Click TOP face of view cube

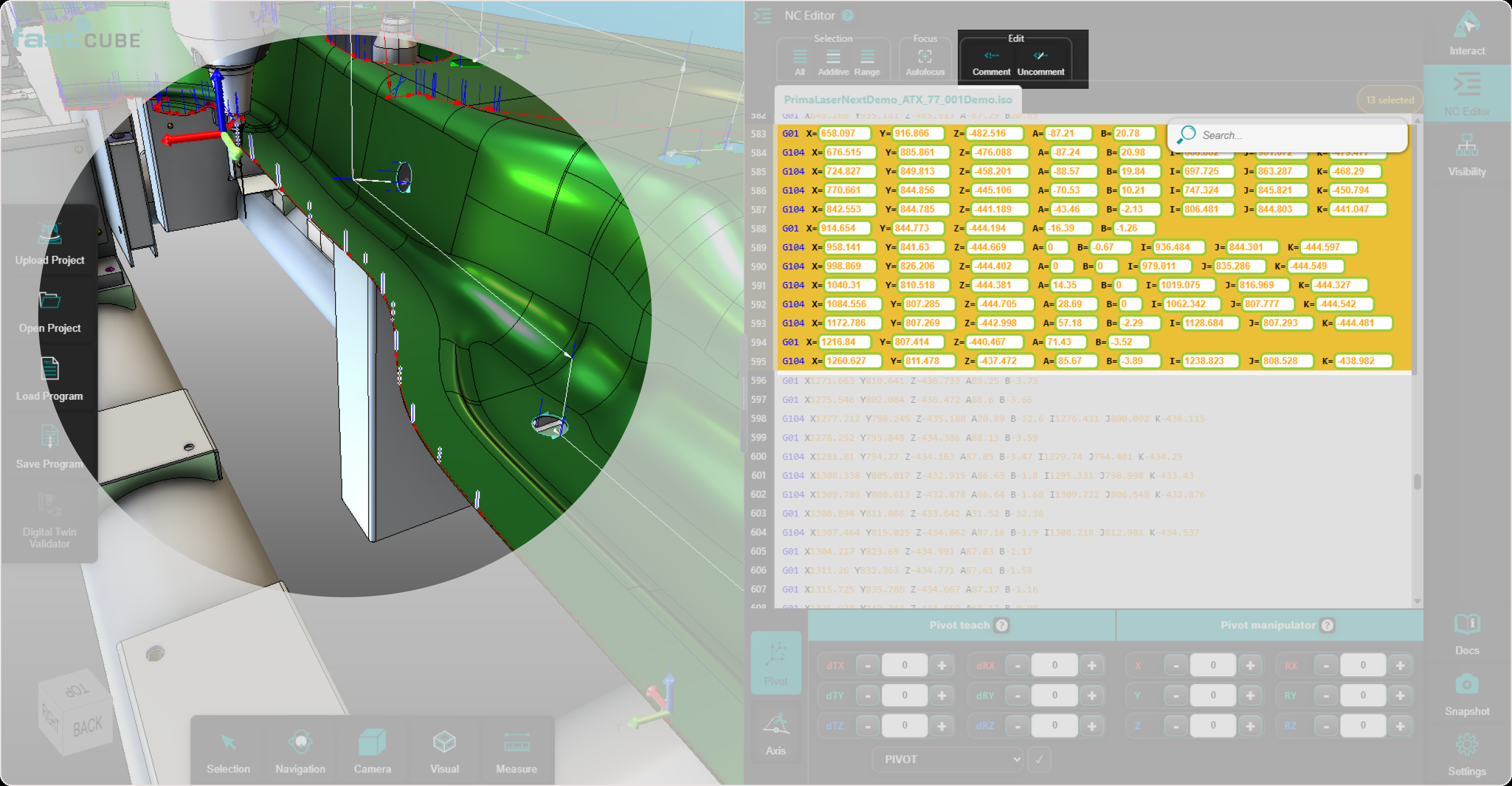coord(77,690)
